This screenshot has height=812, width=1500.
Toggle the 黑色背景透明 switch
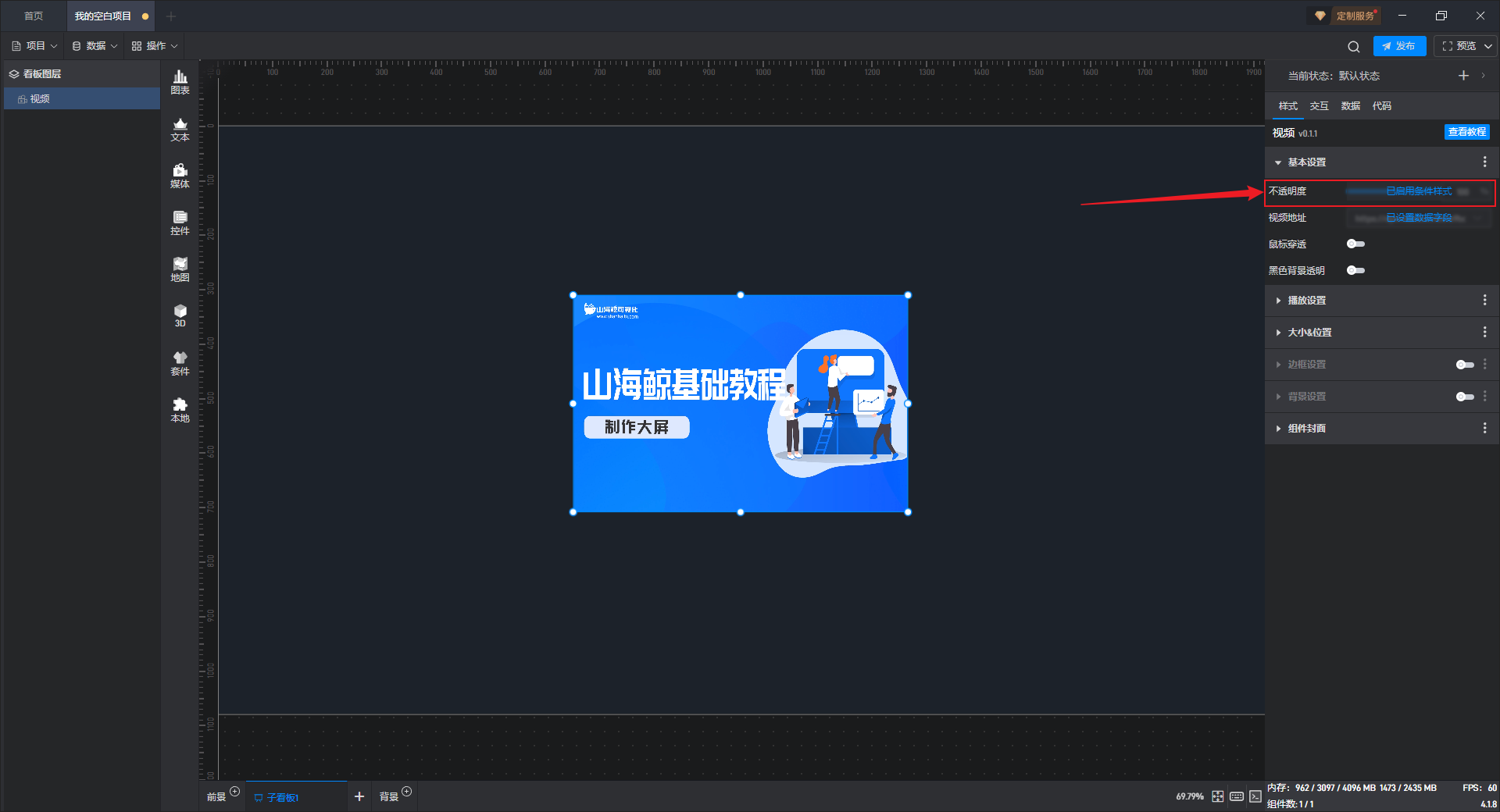pos(1355,271)
